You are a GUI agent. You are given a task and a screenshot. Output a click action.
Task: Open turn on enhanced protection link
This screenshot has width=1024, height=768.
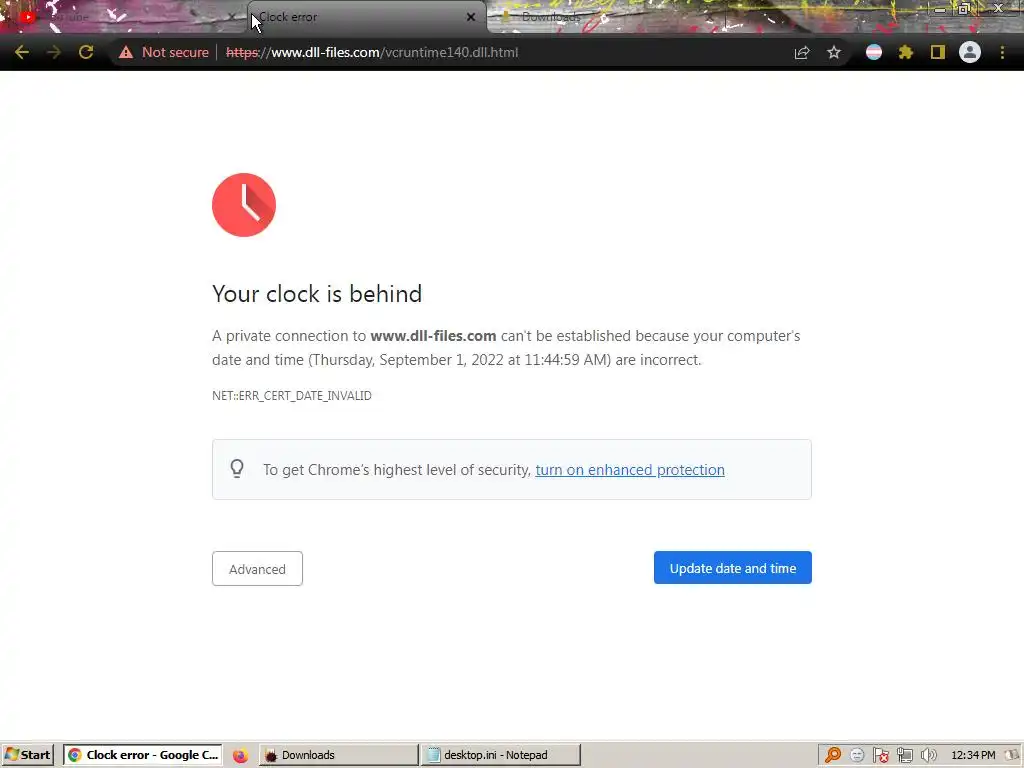630,470
